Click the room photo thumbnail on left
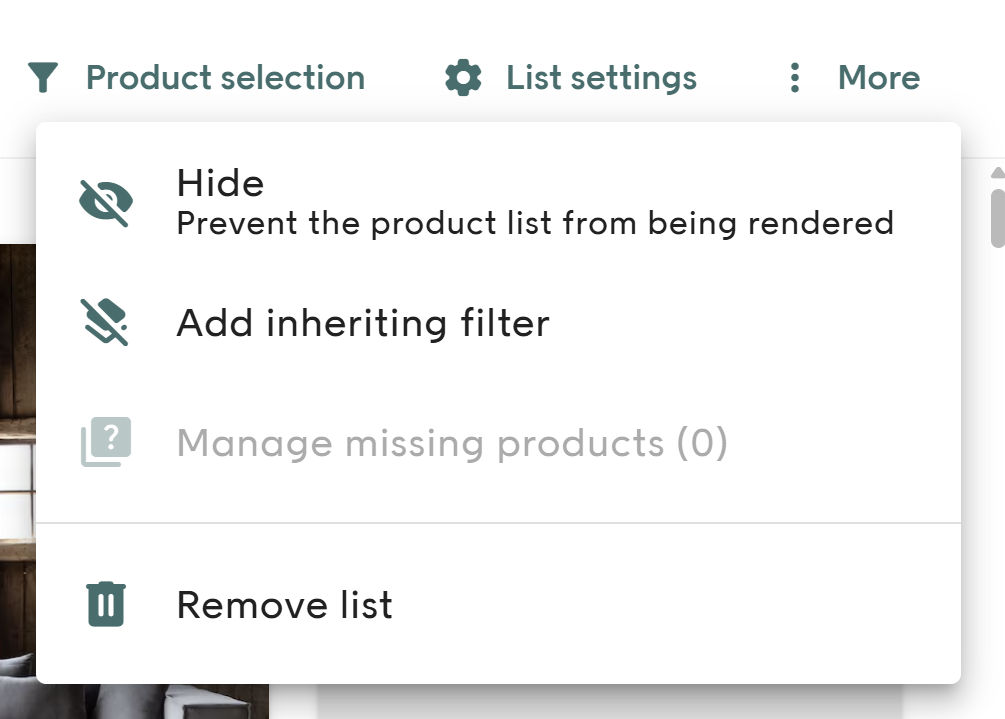The width and height of the screenshot is (1005, 719). click(17, 450)
